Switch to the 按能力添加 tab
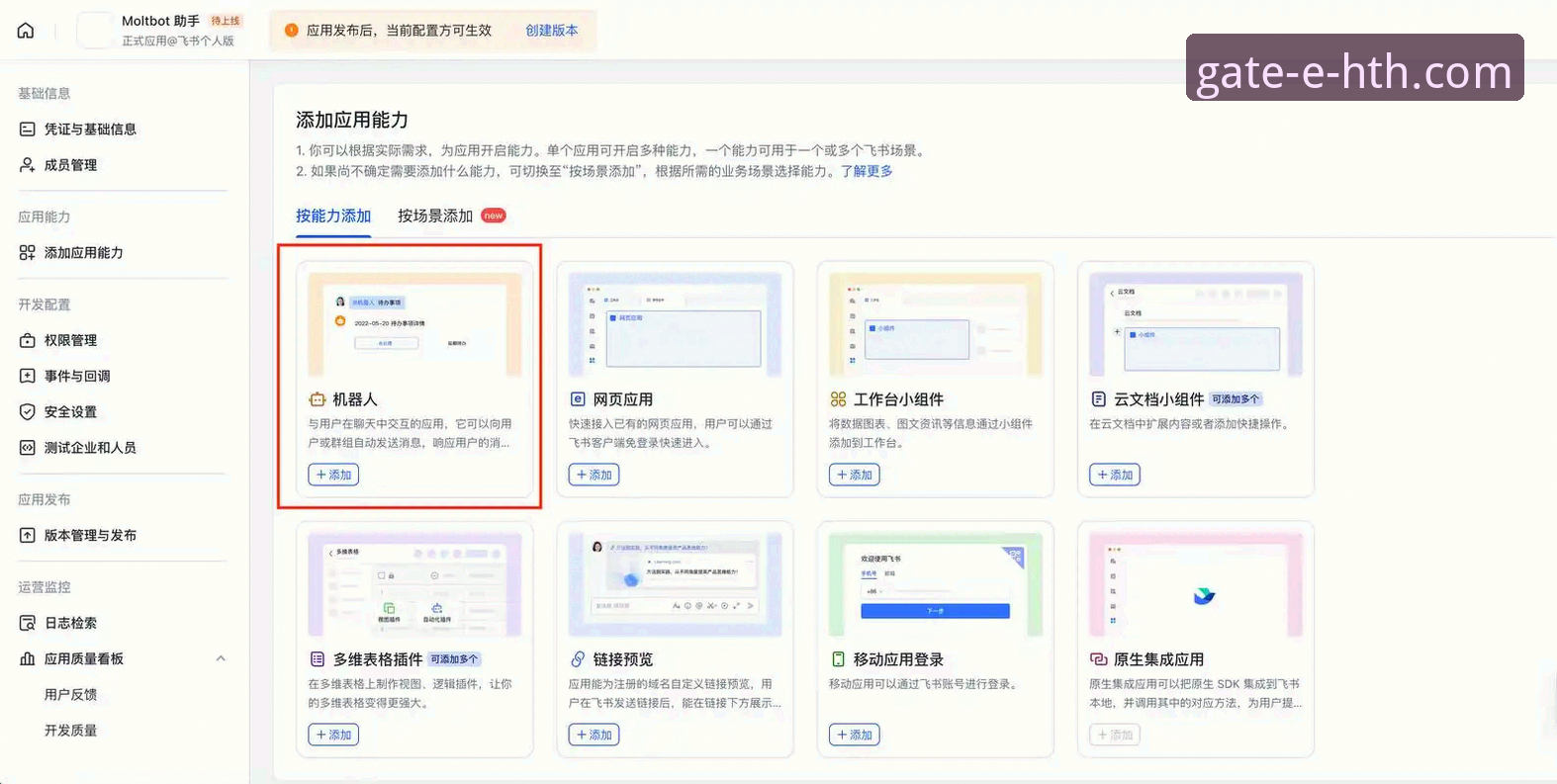1557x784 pixels. tap(333, 216)
